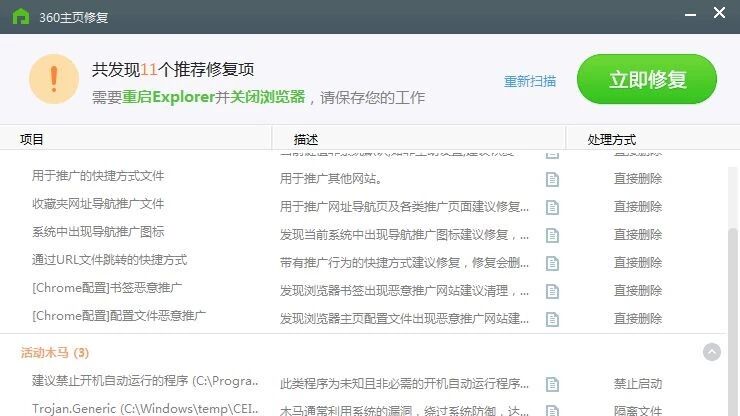Click the green 立即修复 button
The width and height of the screenshot is (740, 416).
[647, 79]
